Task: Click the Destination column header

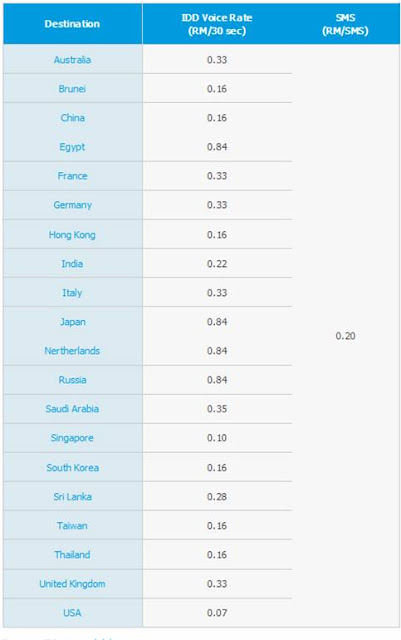Action: coord(72,24)
